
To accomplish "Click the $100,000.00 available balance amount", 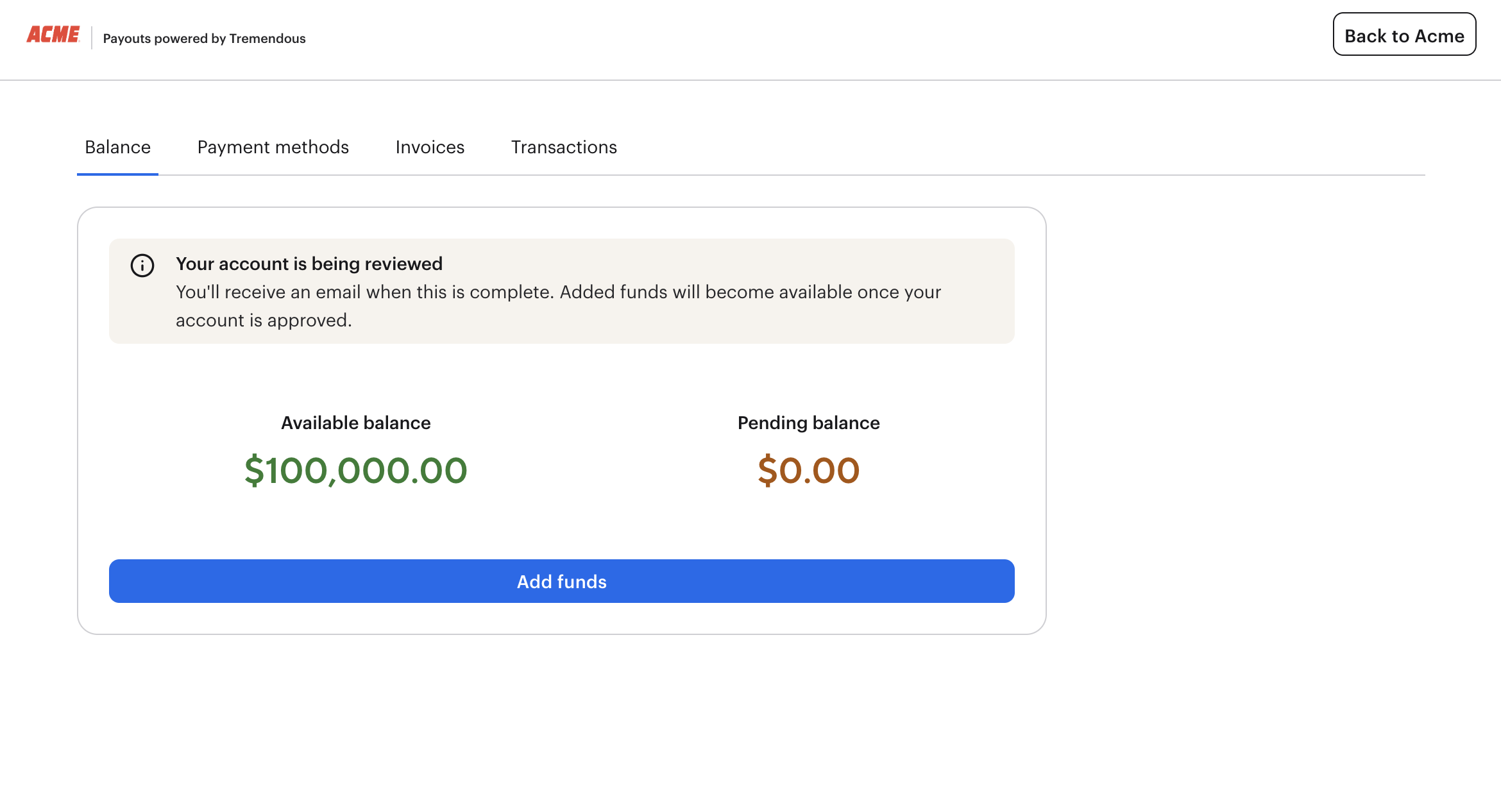I will (356, 470).
